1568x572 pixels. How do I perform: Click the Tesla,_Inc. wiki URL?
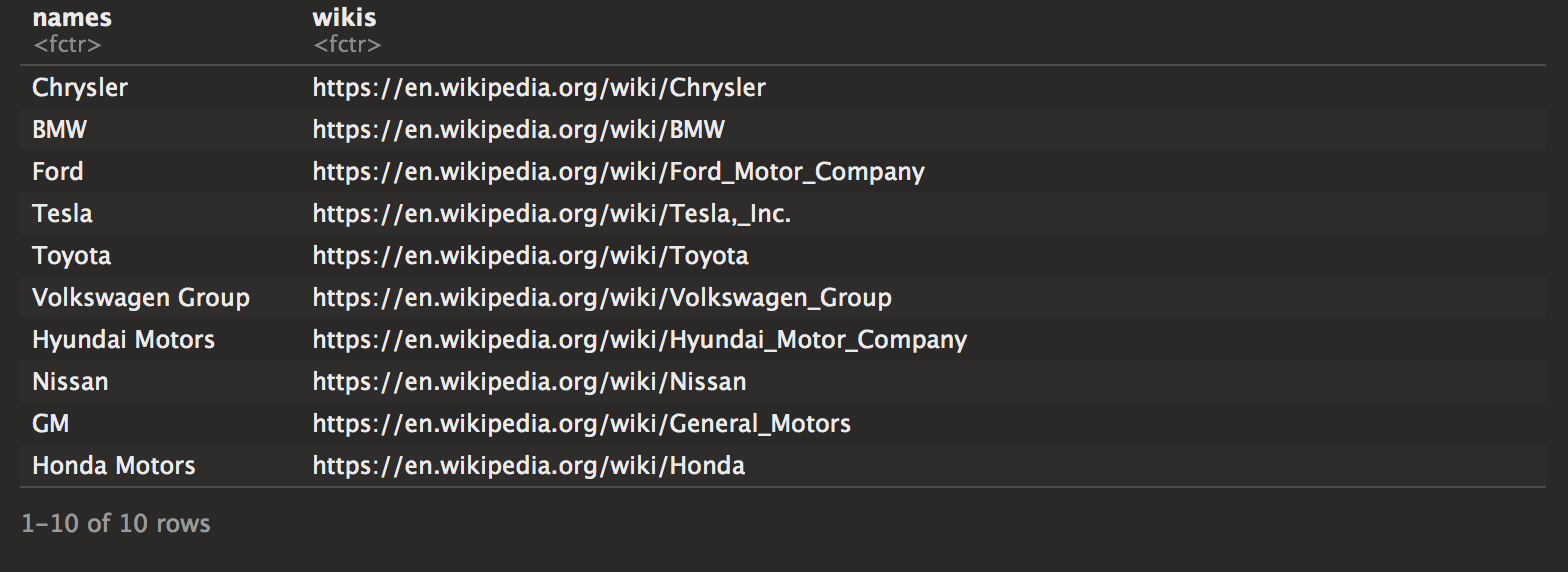(x=551, y=214)
